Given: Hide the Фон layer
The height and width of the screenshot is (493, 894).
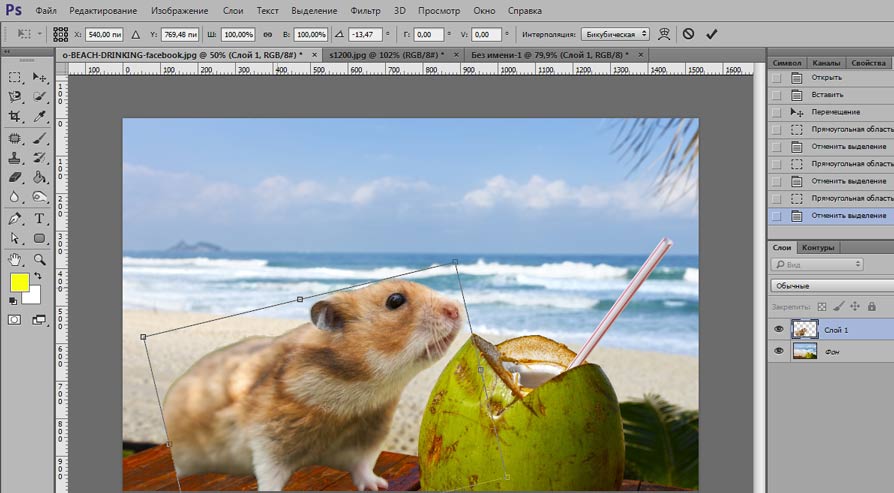Looking at the screenshot, I should coord(779,351).
